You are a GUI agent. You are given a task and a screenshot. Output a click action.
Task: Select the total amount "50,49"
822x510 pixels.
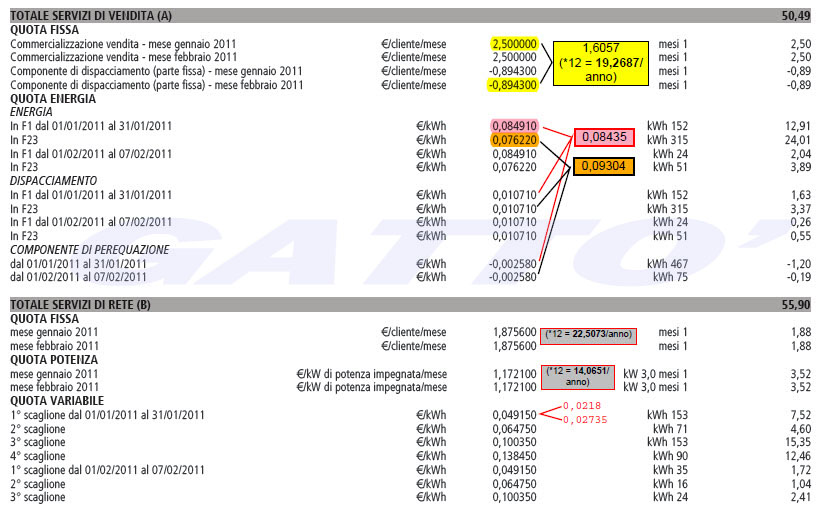click(x=796, y=16)
